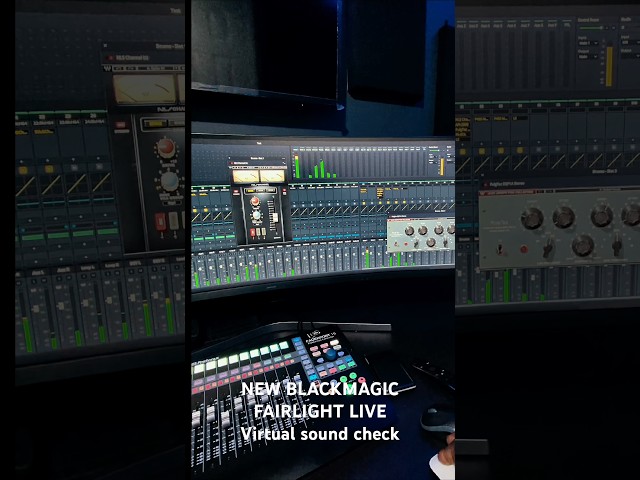Click leftmost Pultec knob on center monitor
Image resolution: width=640 pixels, height=480 pixels.
[x=409, y=231]
